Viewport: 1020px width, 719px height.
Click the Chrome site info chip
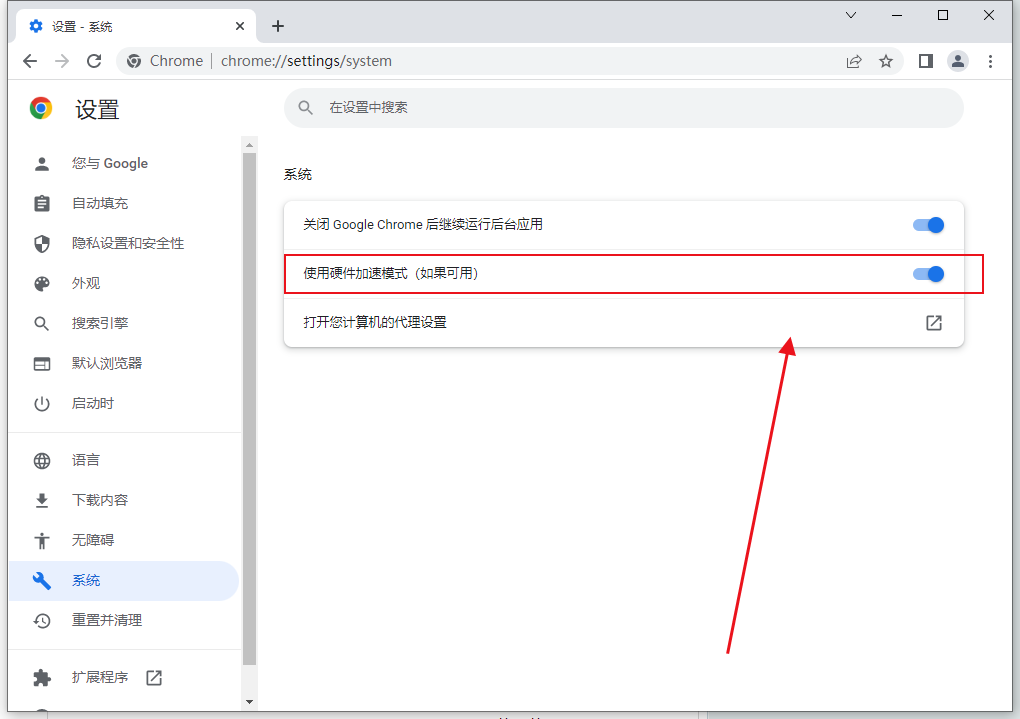tap(166, 61)
